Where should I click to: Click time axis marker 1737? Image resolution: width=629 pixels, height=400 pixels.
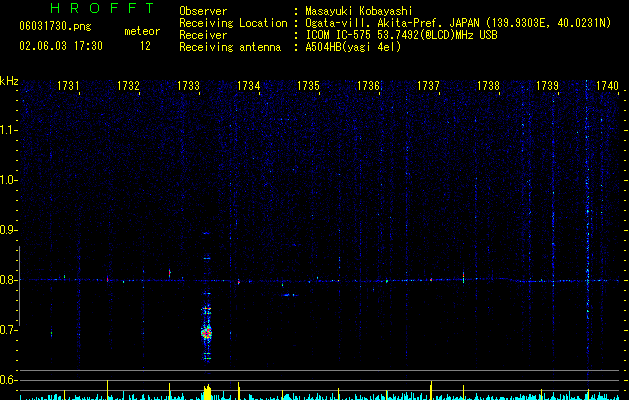click(x=428, y=86)
